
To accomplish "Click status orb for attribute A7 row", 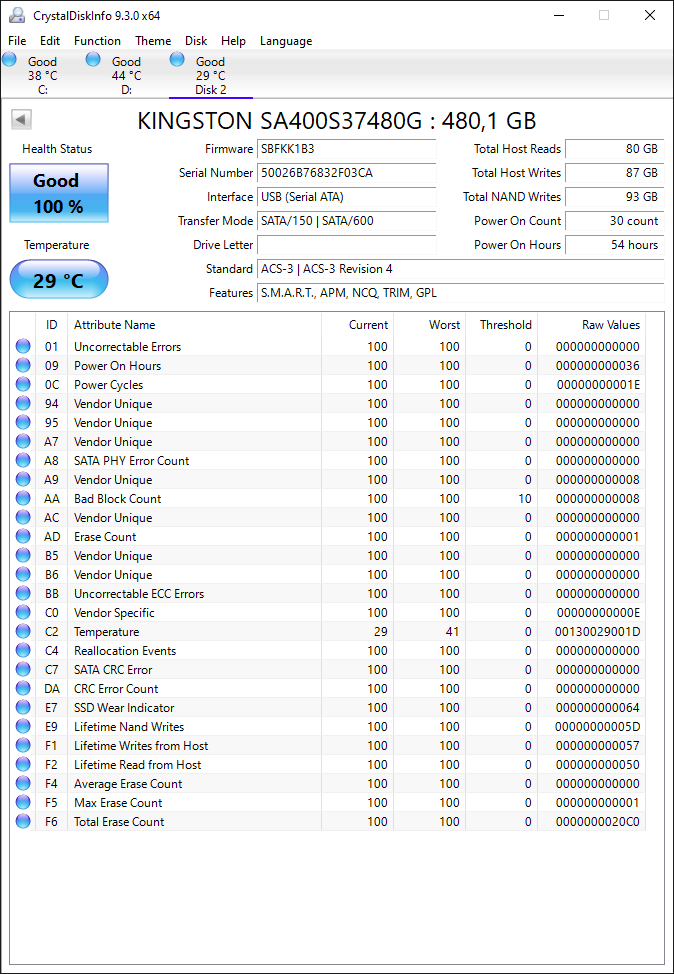I will click(x=23, y=441).
